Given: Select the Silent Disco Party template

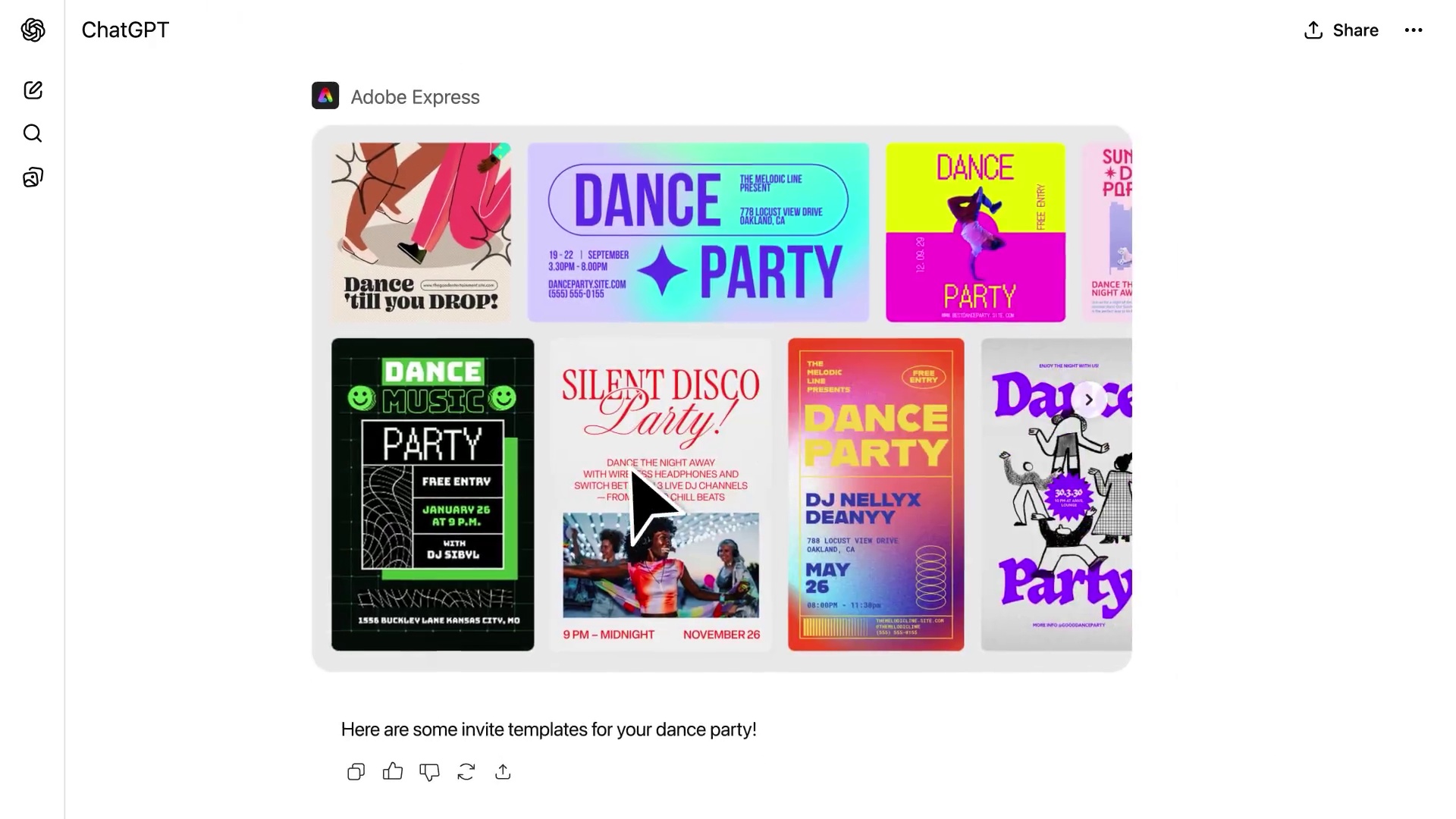Looking at the screenshot, I should coord(661,494).
